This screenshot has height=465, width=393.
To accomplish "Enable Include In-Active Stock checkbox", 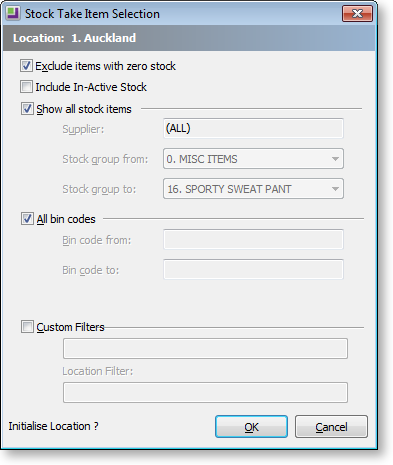I will [26, 87].
